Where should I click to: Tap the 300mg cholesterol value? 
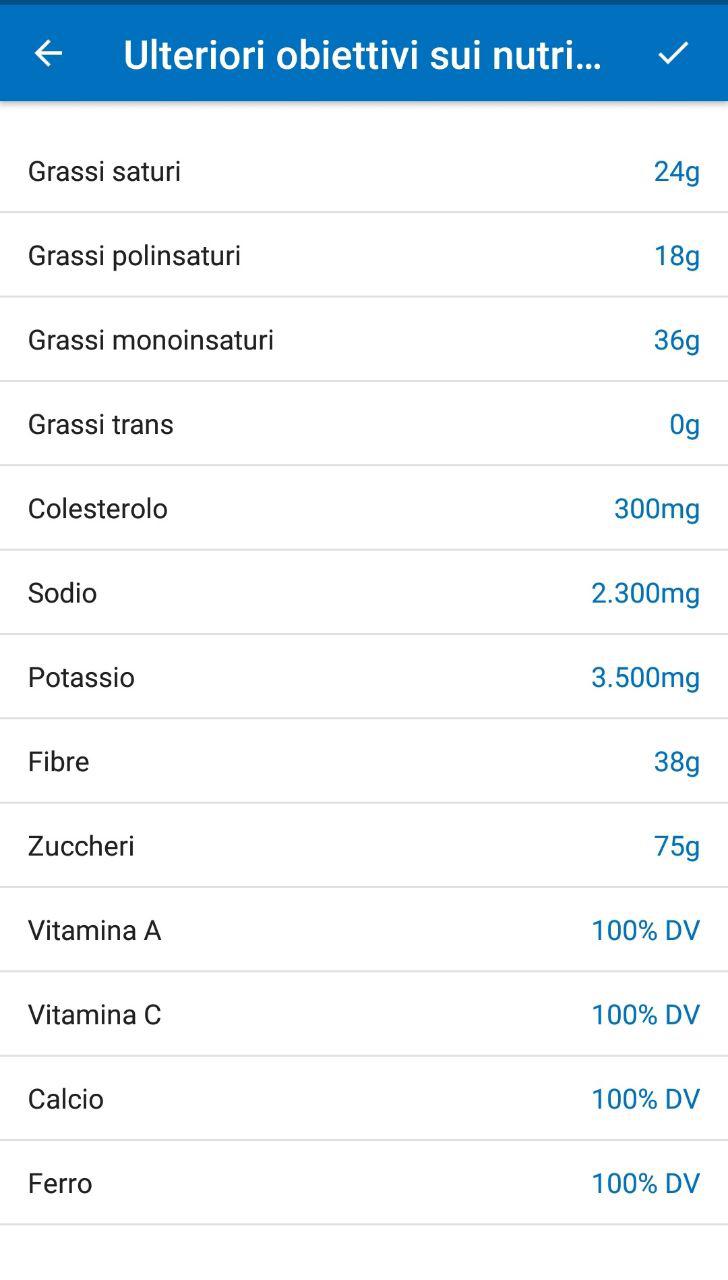656,509
